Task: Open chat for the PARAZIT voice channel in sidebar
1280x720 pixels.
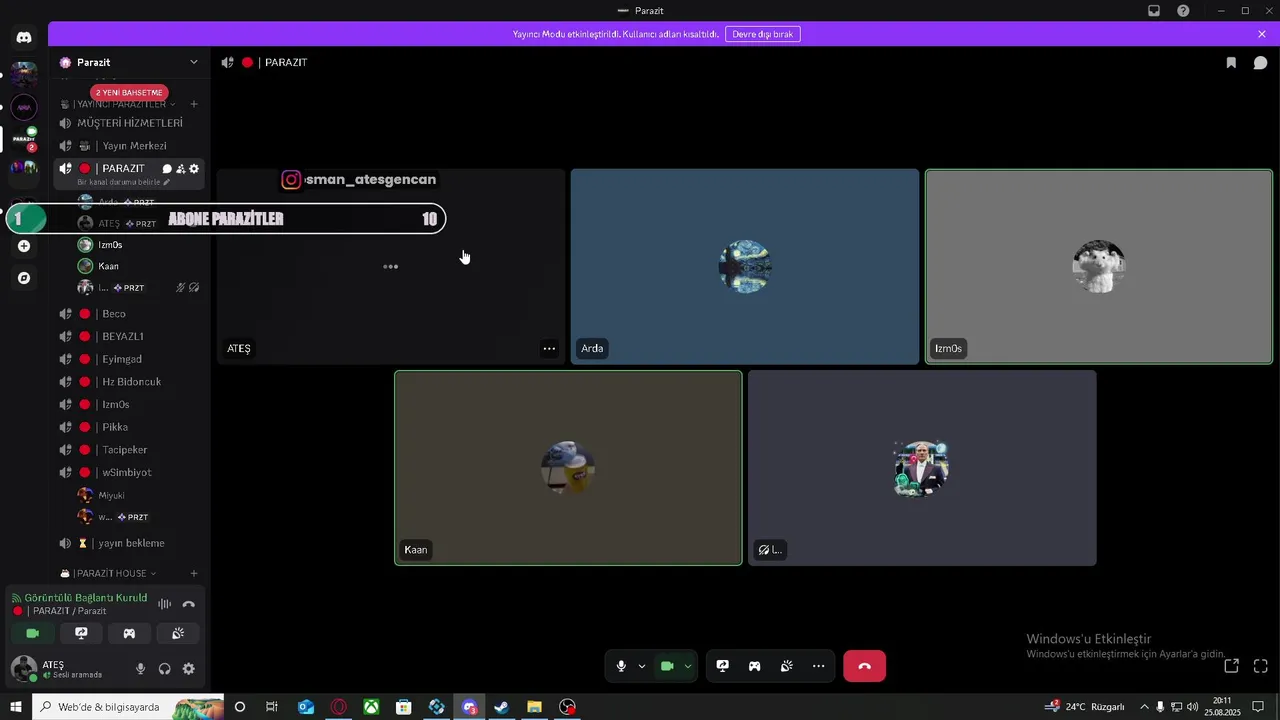Action: pos(167,169)
